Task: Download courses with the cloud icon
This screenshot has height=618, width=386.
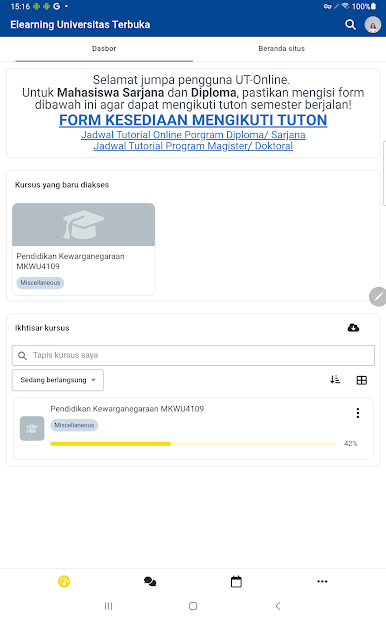Action: pos(353,328)
